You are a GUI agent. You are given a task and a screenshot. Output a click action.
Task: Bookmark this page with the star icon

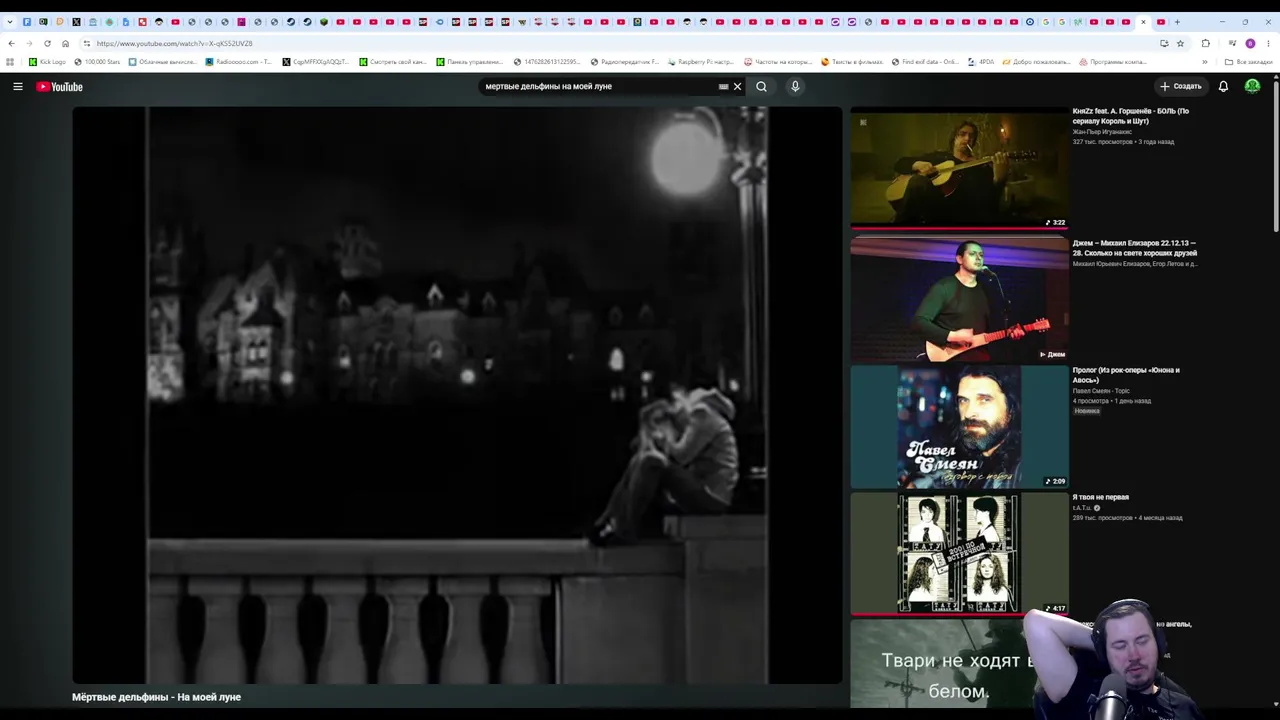1180,43
